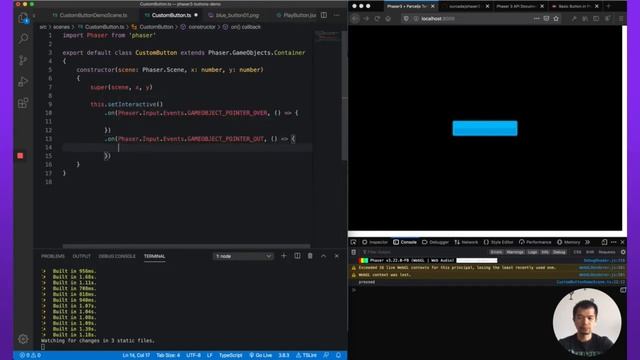Viewport: 640px width, 360px height.
Task: Reload the localhost page
Action: coord(377,19)
